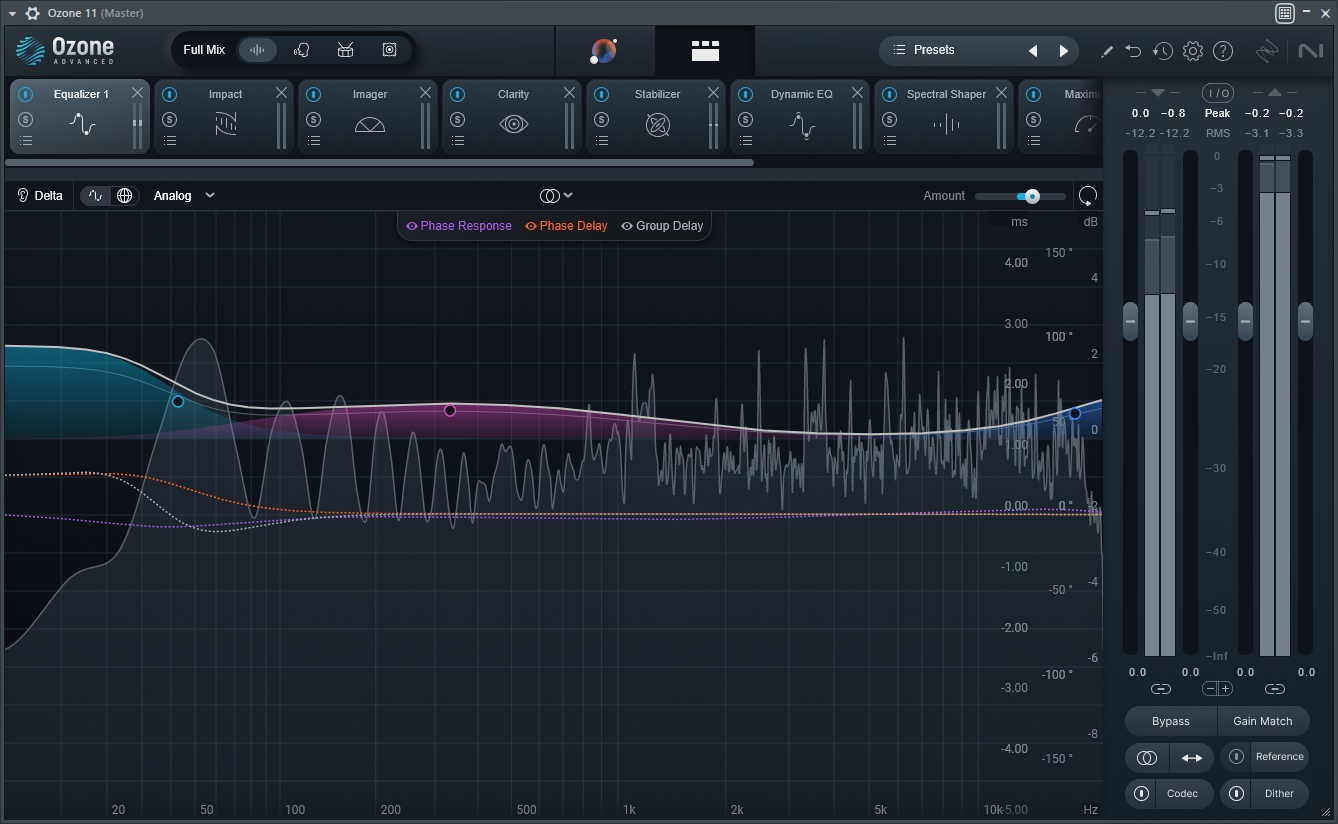
Task: Open the Presets browser
Action: [x=934, y=50]
